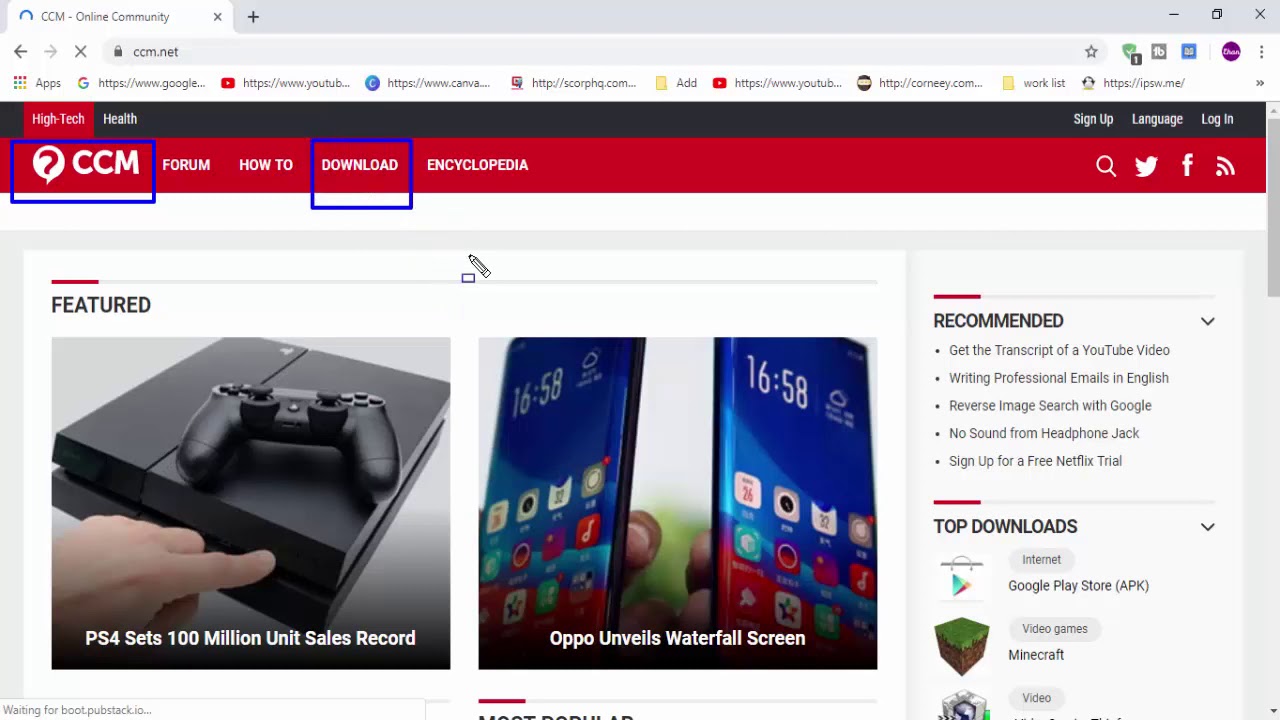1280x720 pixels.
Task: Open the corneey.com bookmark
Action: point(920,83)
